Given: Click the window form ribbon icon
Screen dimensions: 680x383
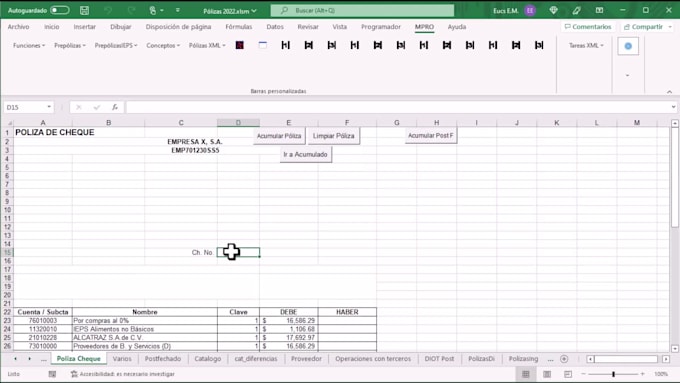Looking at the screenshot, I should pyautogui.click(x=262, y=45).
